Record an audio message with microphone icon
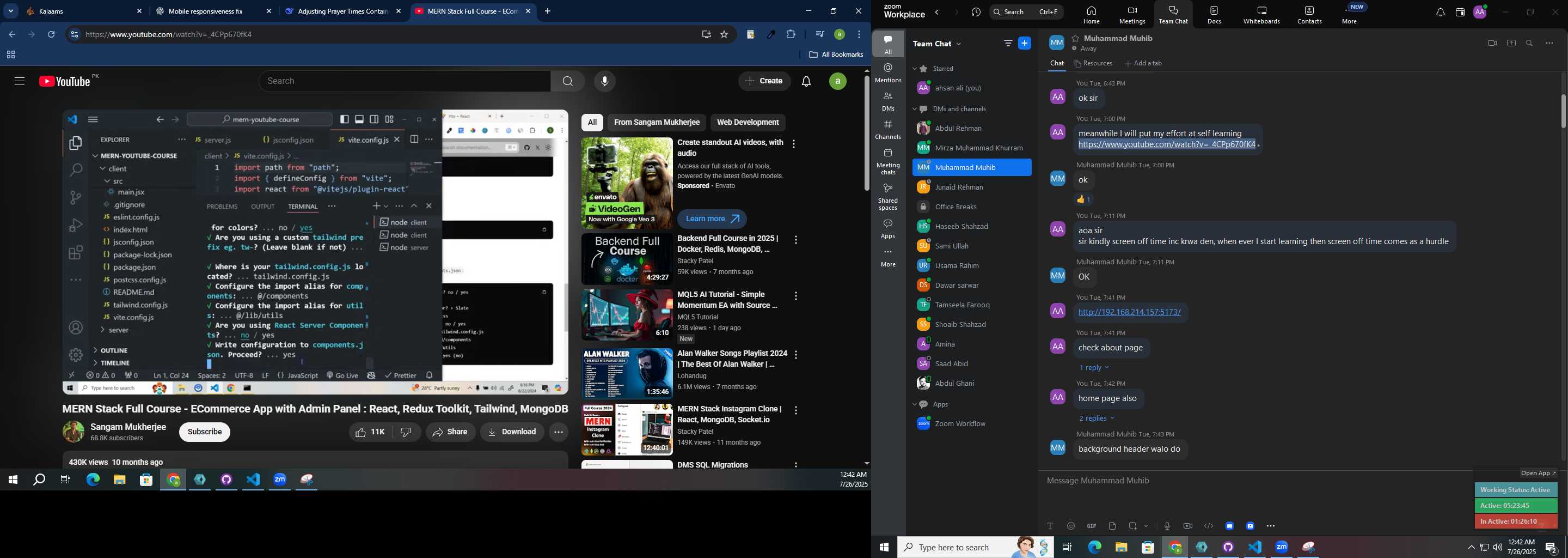The height and width of the screenshot is (558, 1568). 1167,526
